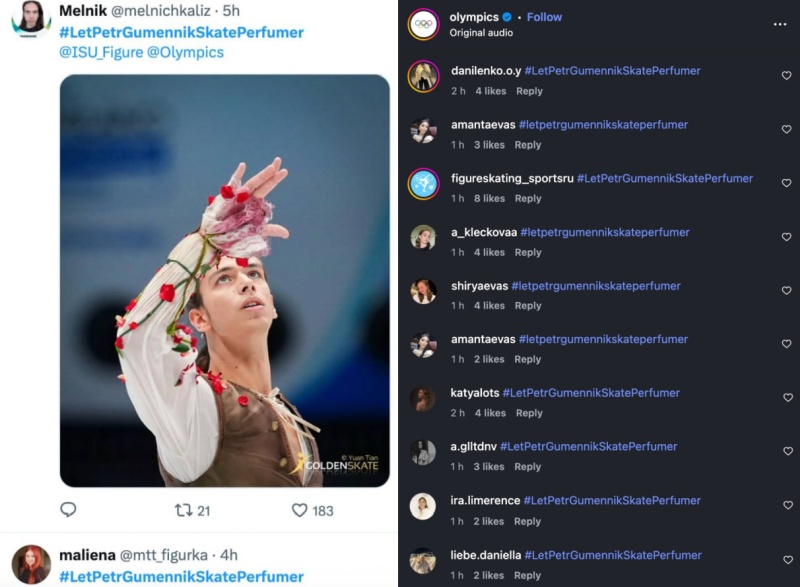Click the retweet icon showing 21
The width and height of the screenshot is (800, 587).
(x=184, y=510)
